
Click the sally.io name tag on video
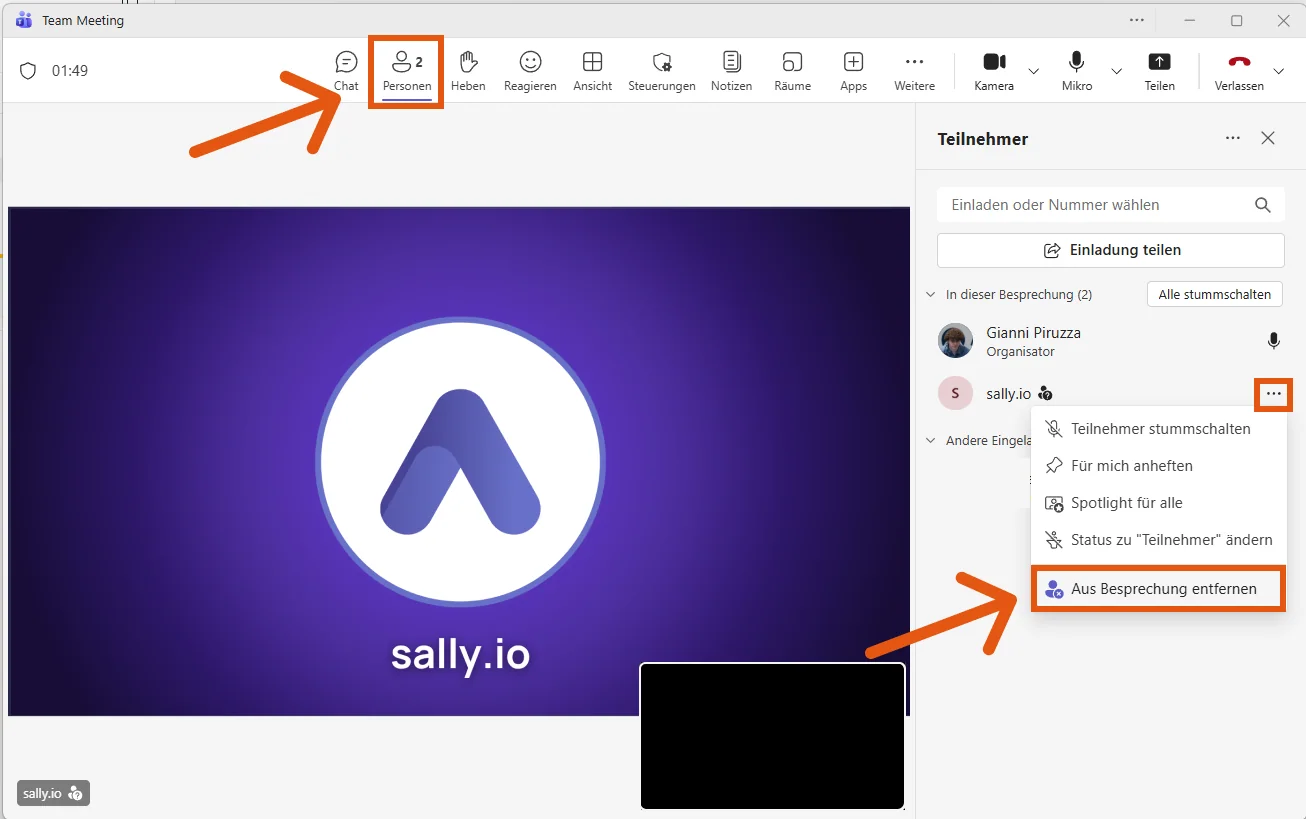(53, 793)
